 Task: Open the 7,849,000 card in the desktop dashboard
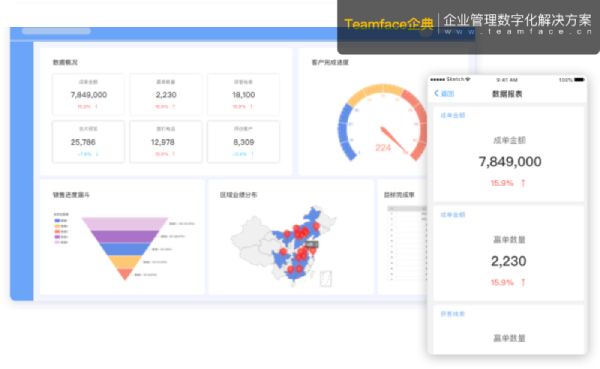88,95
